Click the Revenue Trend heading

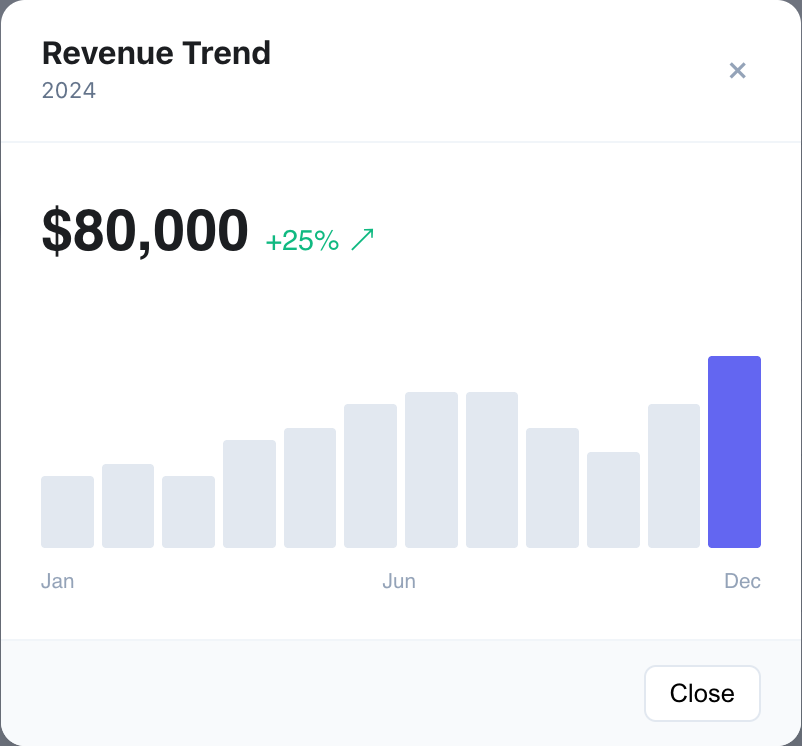pos(156,53)
